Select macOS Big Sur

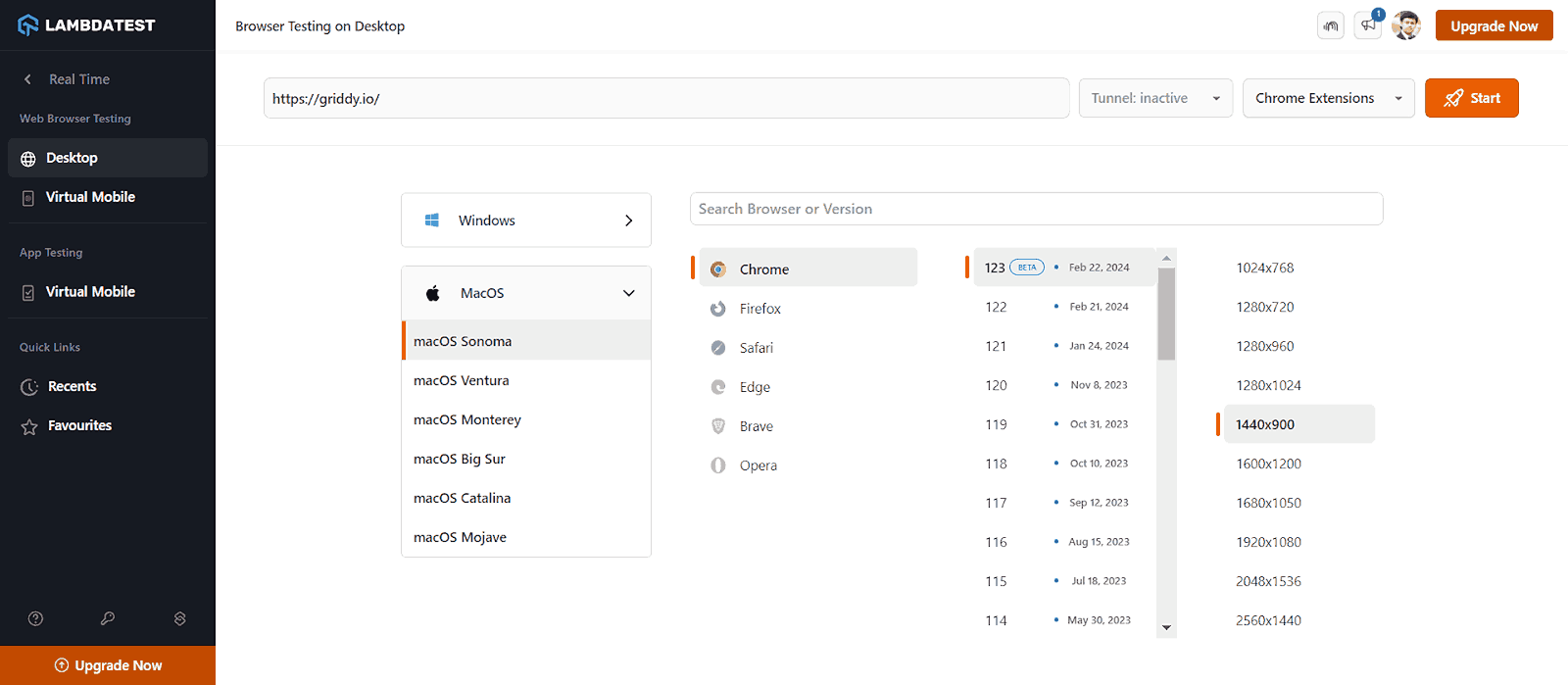coord(526,459)
